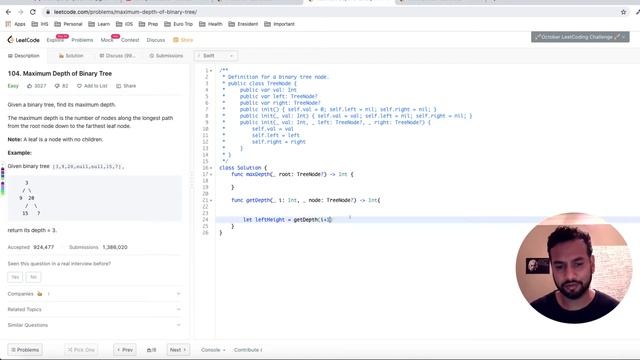Go to the Prev problem
This screenshot has height=360, width=640.
(x=125, y=350)
